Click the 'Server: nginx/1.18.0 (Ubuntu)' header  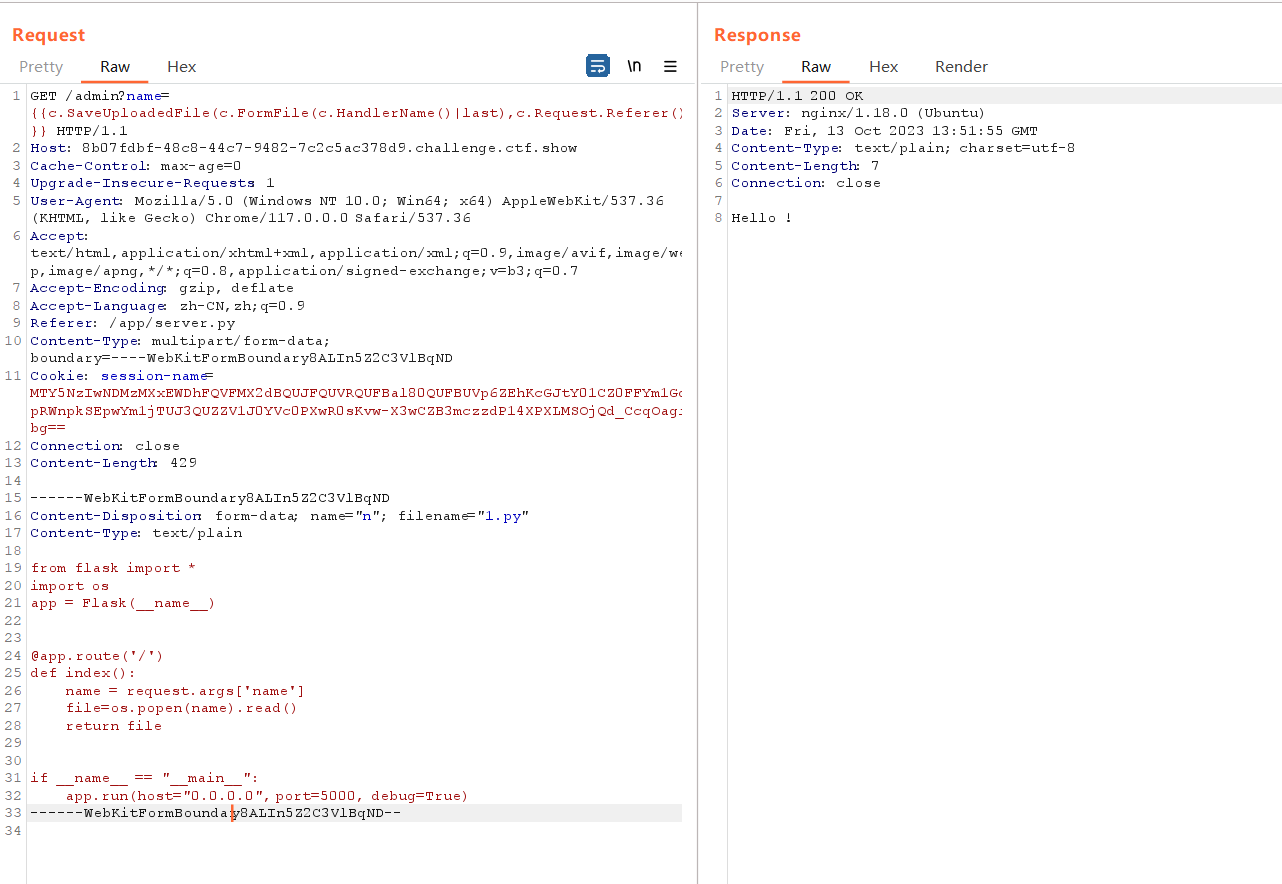tap(858, 113)
